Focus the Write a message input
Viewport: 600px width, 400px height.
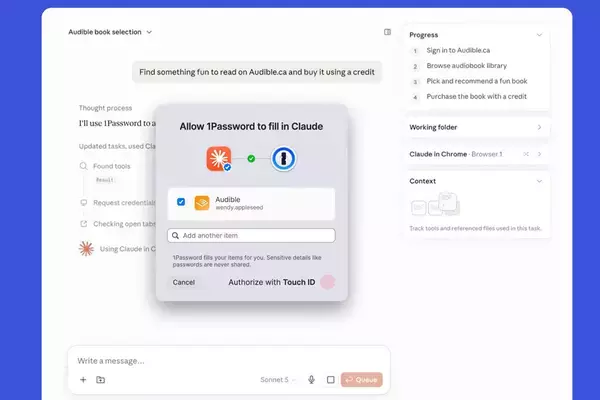coord(229,361)
